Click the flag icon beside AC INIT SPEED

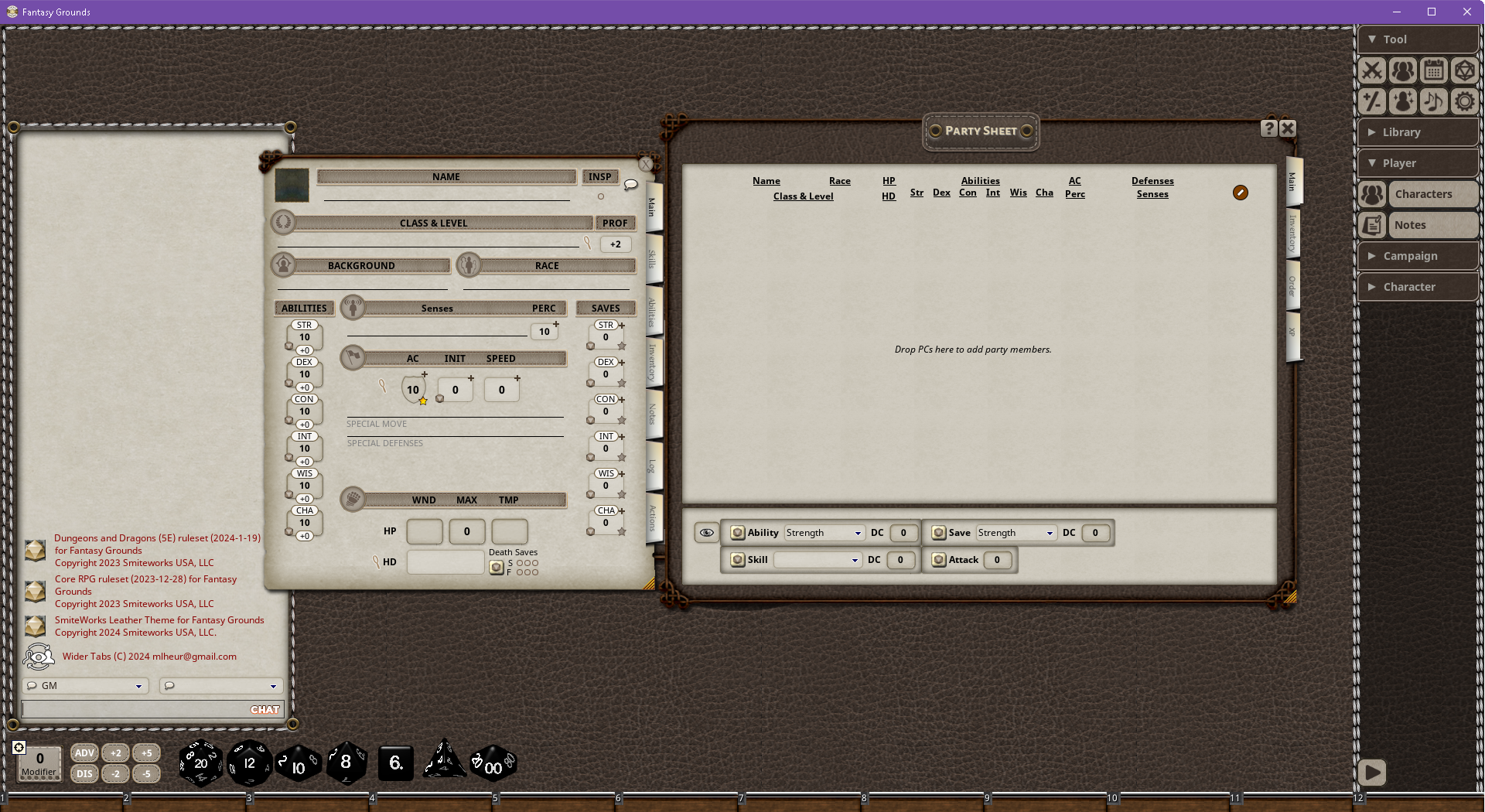tap(353, 358)
